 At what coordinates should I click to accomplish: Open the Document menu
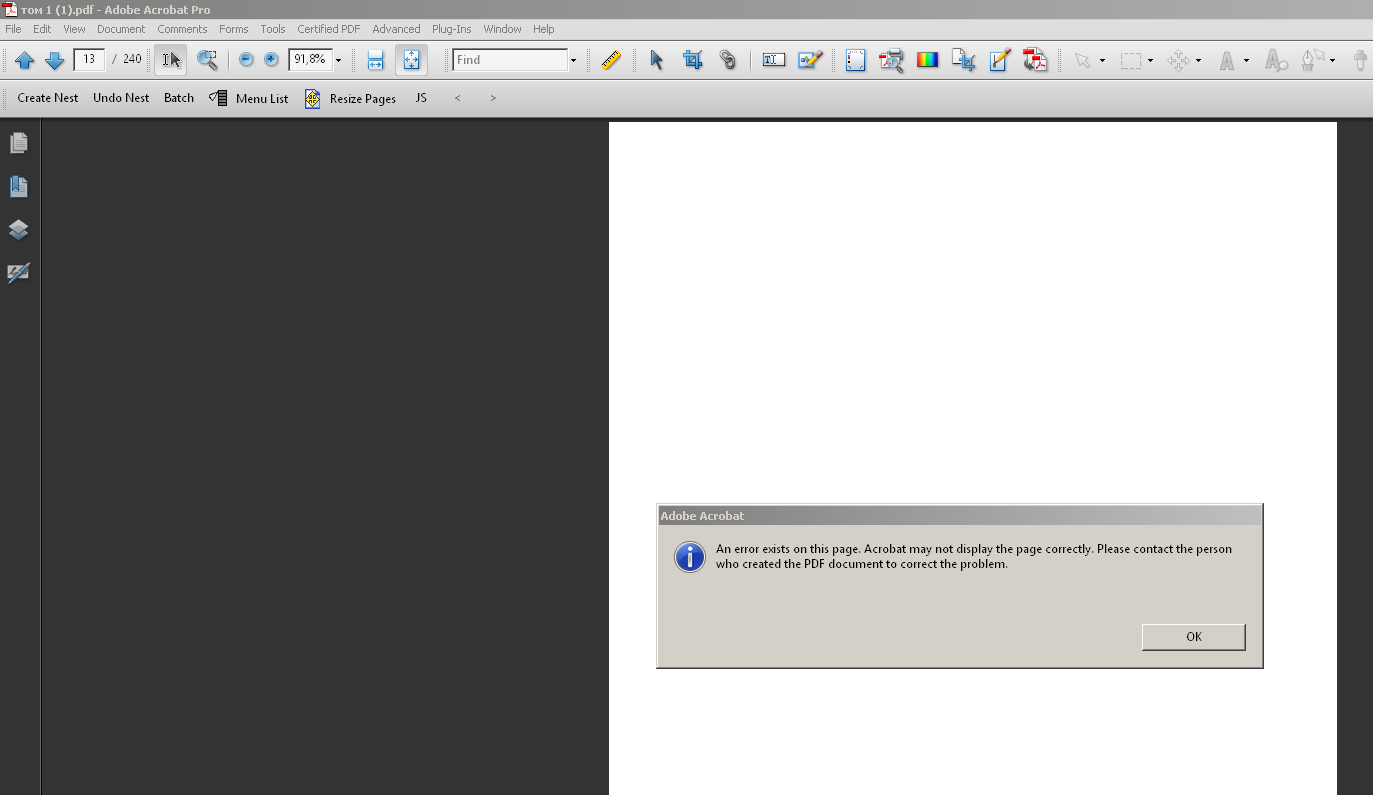click(x=121, y=29)
